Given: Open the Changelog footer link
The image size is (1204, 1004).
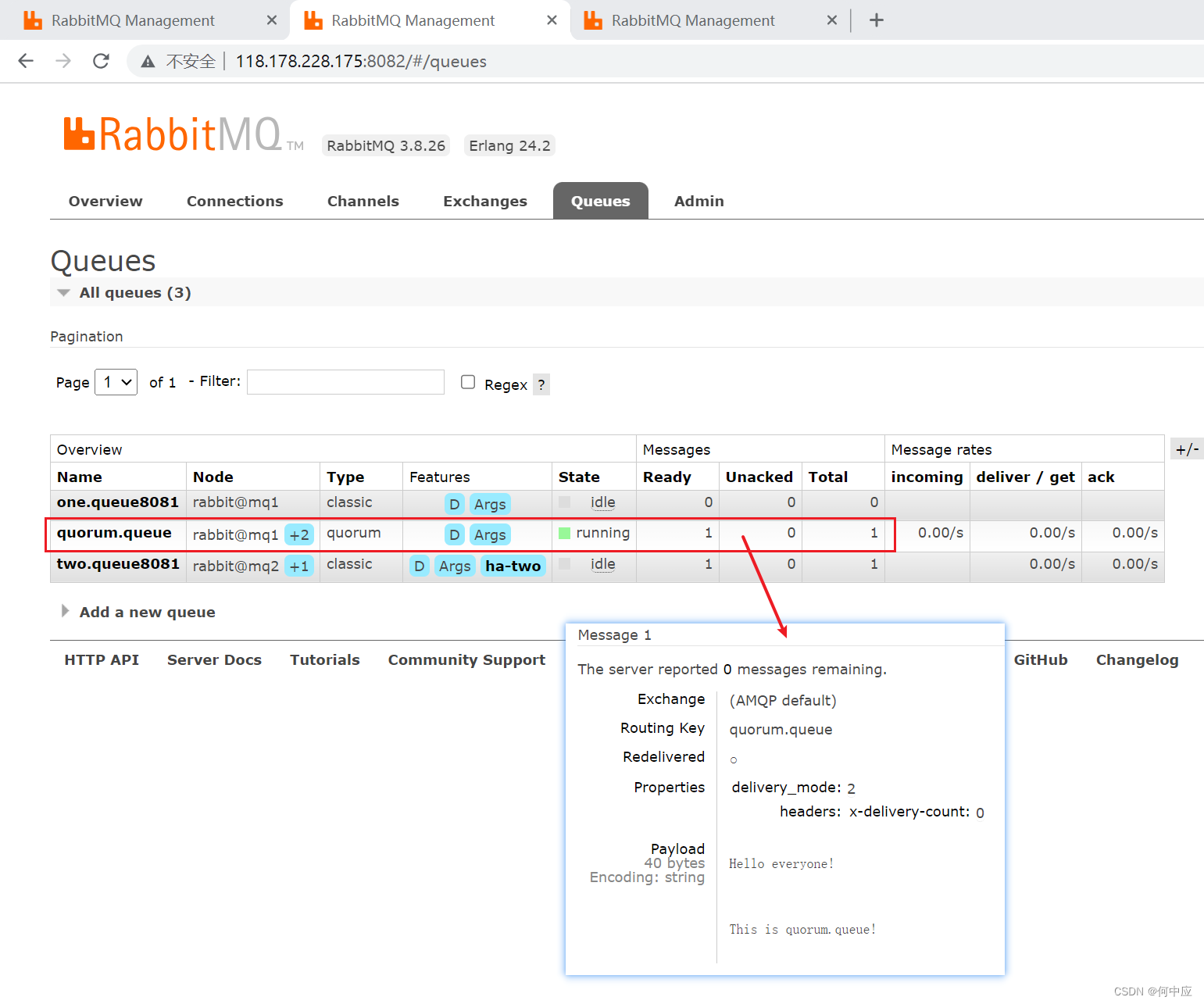Looking at the screenshot, I should coord(1137,659).
